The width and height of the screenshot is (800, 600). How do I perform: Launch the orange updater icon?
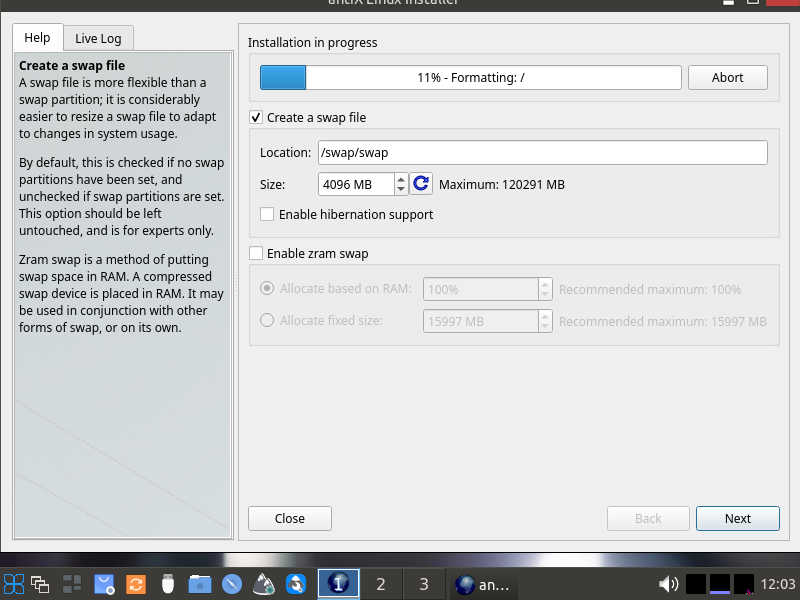136,584
